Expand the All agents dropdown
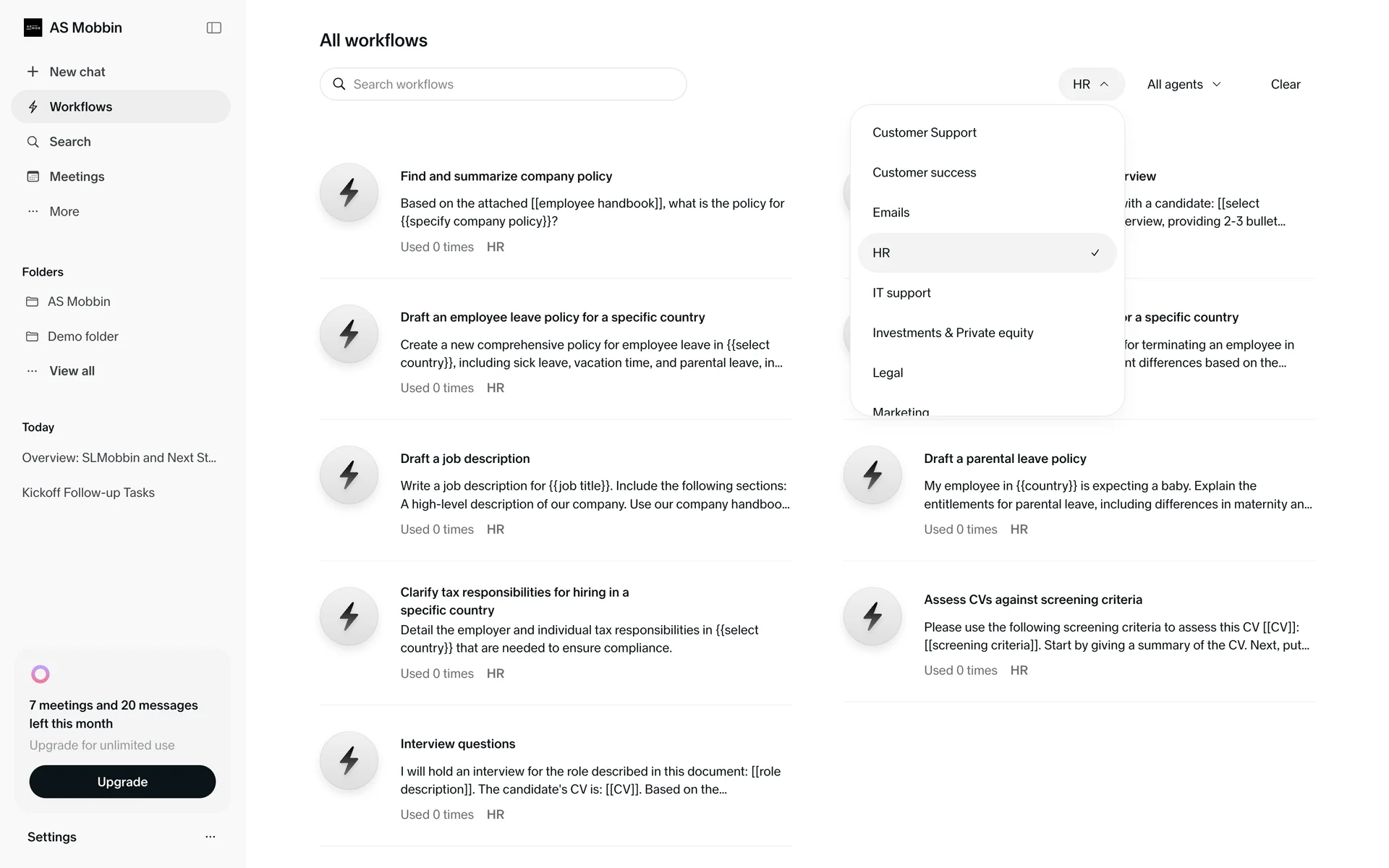Screen dimensions: 1389x868 tap(1184, 85)
